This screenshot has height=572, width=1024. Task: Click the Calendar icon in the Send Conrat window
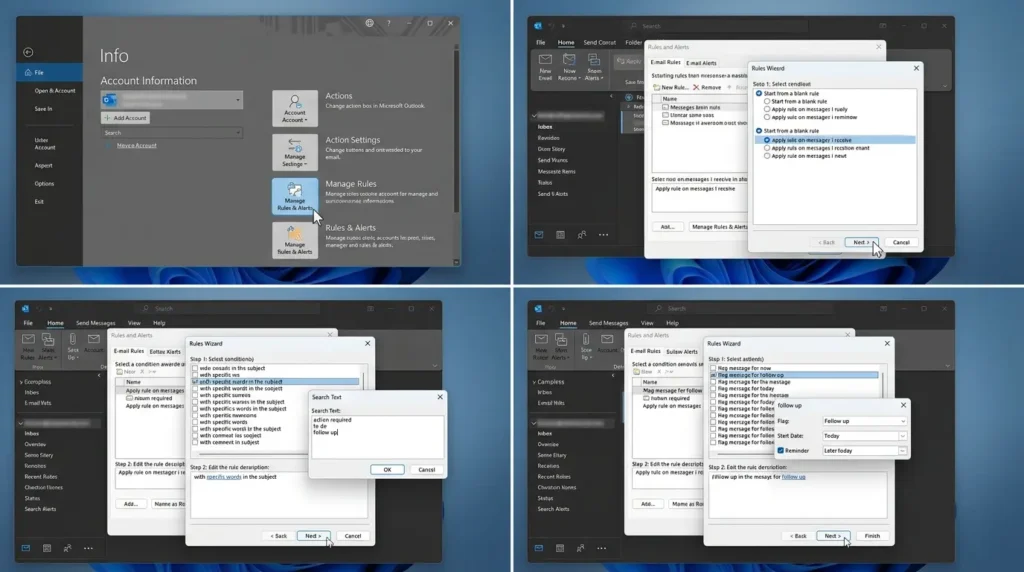click(x=560, y=234)
